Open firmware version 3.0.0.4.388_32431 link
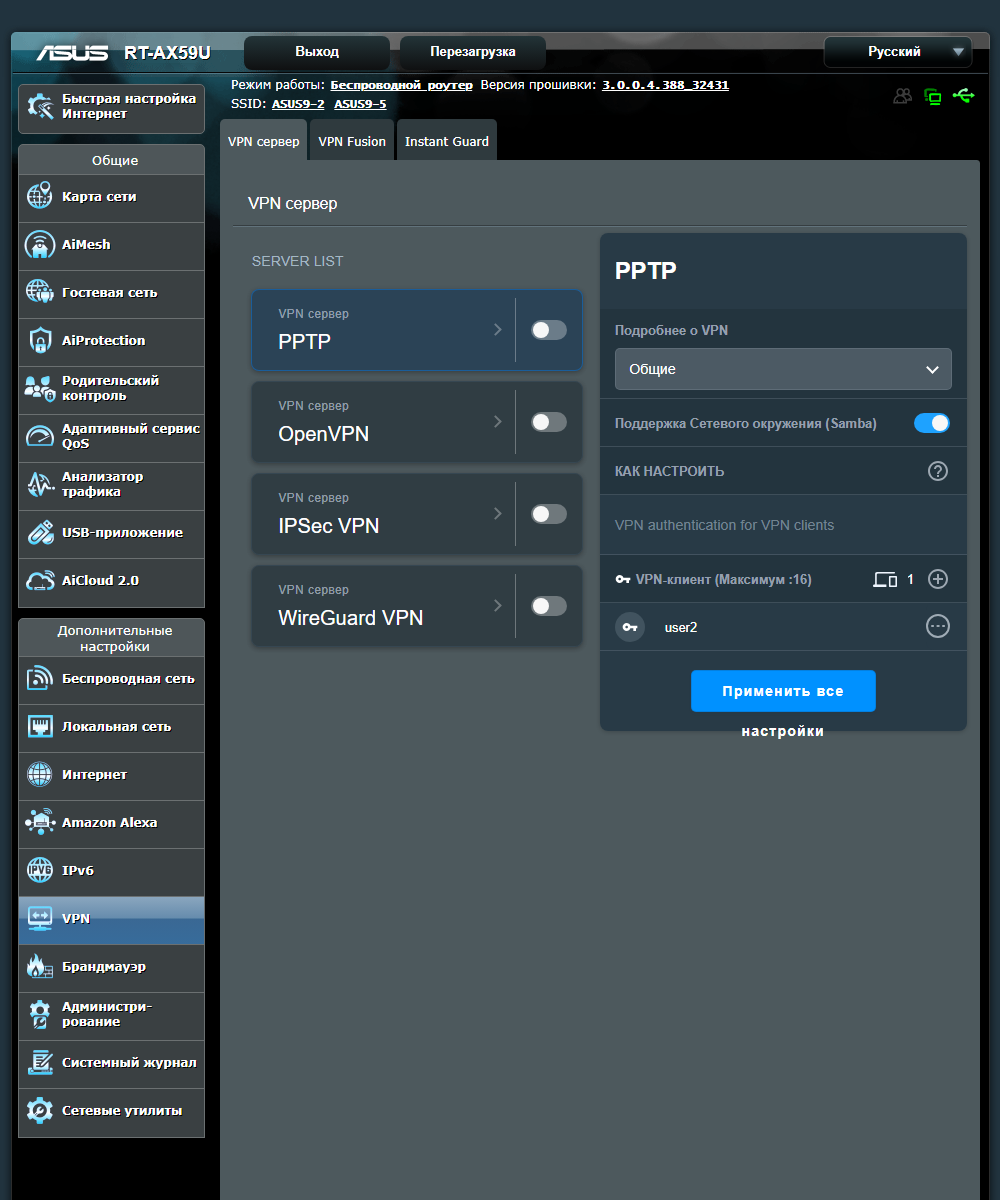Screen dimensions: 1000x1200 [x=665, y=85]
